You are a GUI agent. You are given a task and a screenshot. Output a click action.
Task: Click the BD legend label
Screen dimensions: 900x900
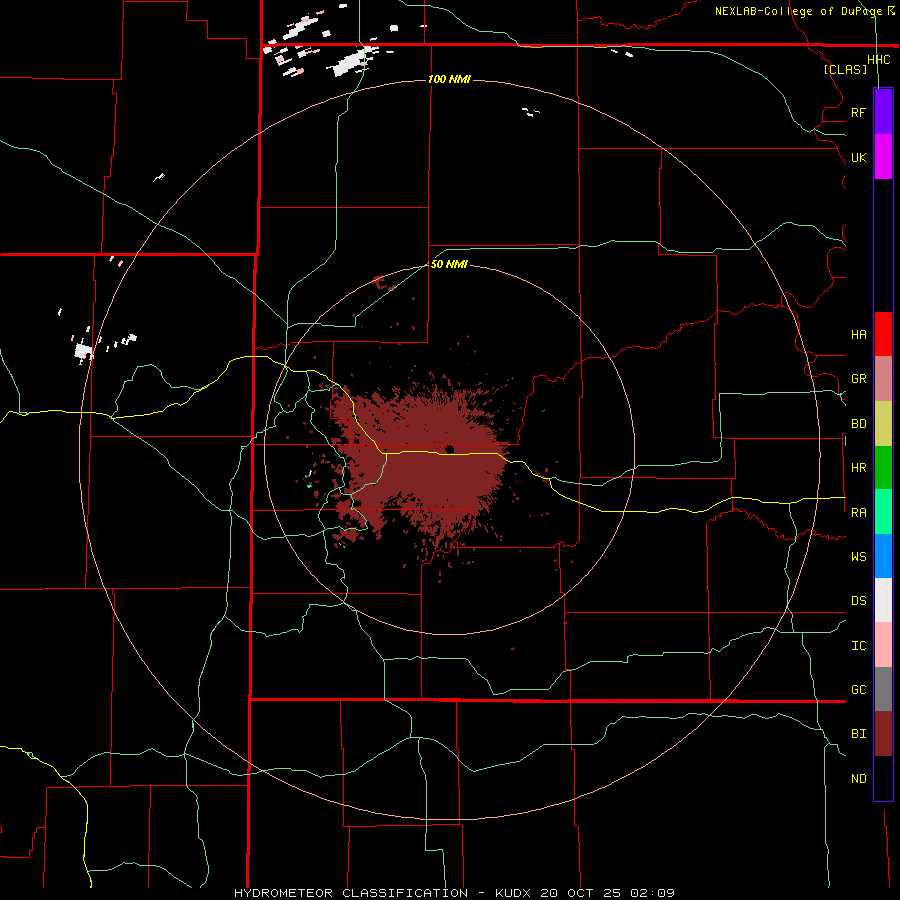click(858, 424)
